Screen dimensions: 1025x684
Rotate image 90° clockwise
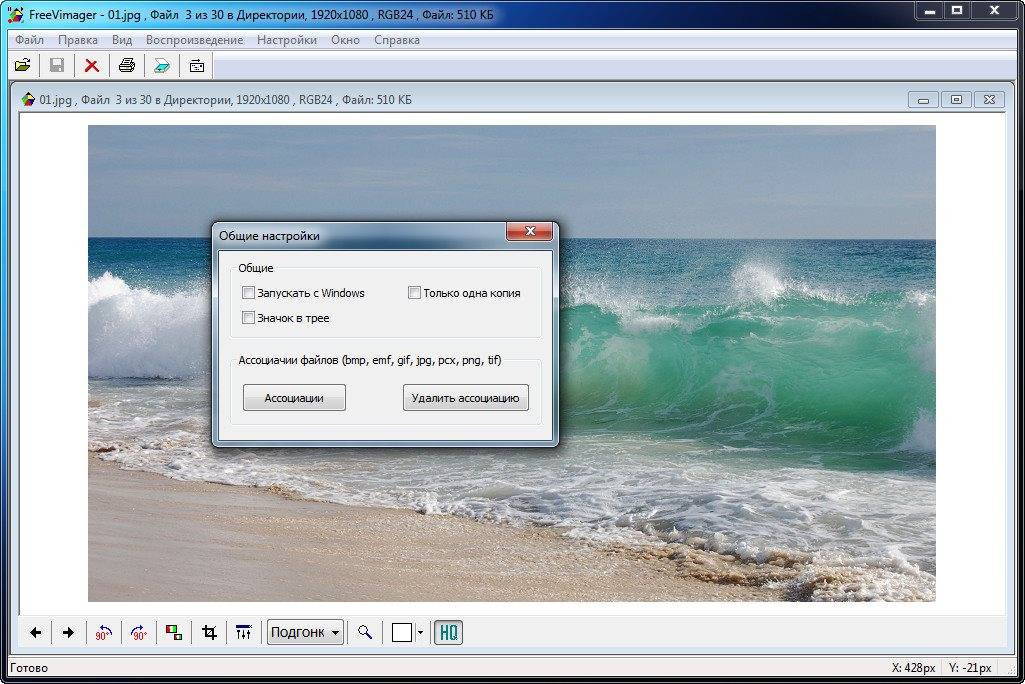pyautogui.click(x=139, y=632)
